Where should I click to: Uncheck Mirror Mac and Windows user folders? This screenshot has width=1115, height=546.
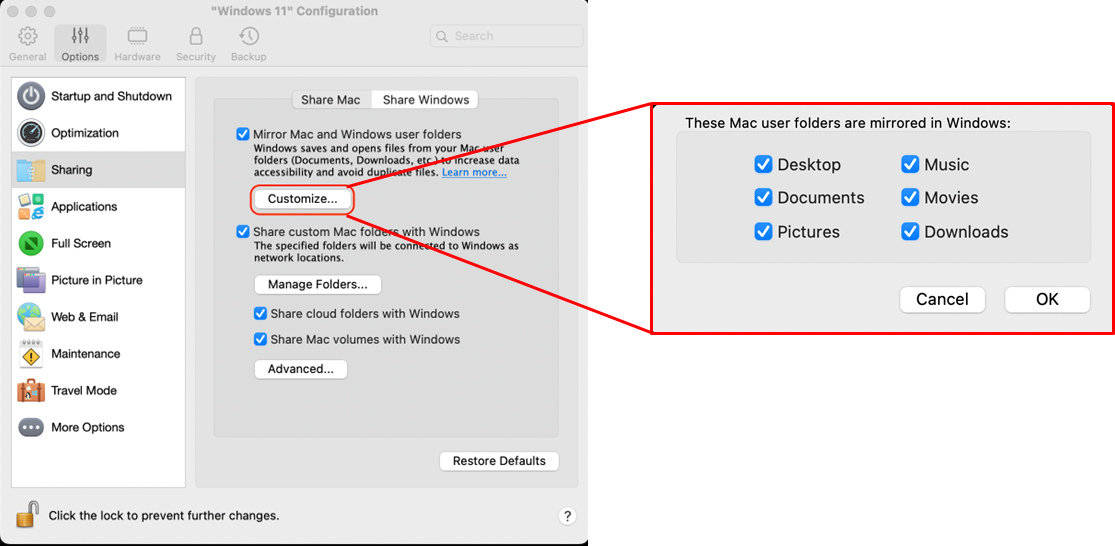point(242,134)
